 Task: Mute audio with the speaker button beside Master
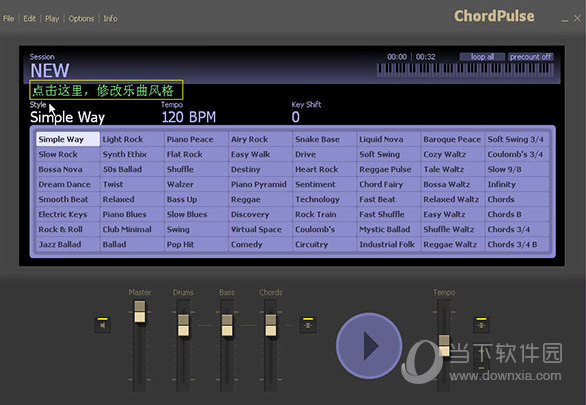point(102,325)
